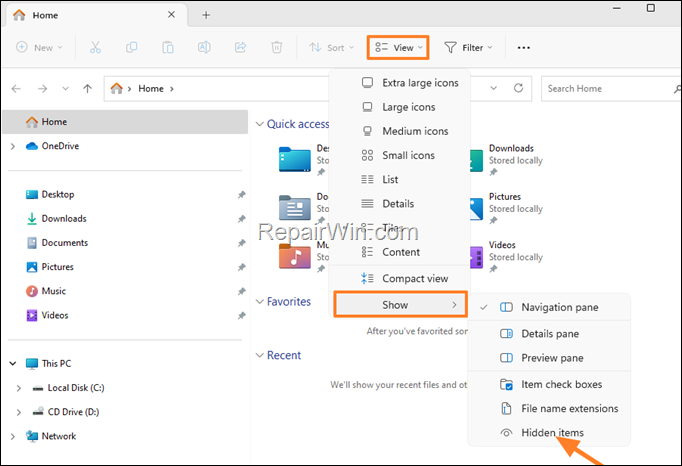682x466 pixels.
Task: Click the Delete trash can icon
Action: (x=277, y=47)
